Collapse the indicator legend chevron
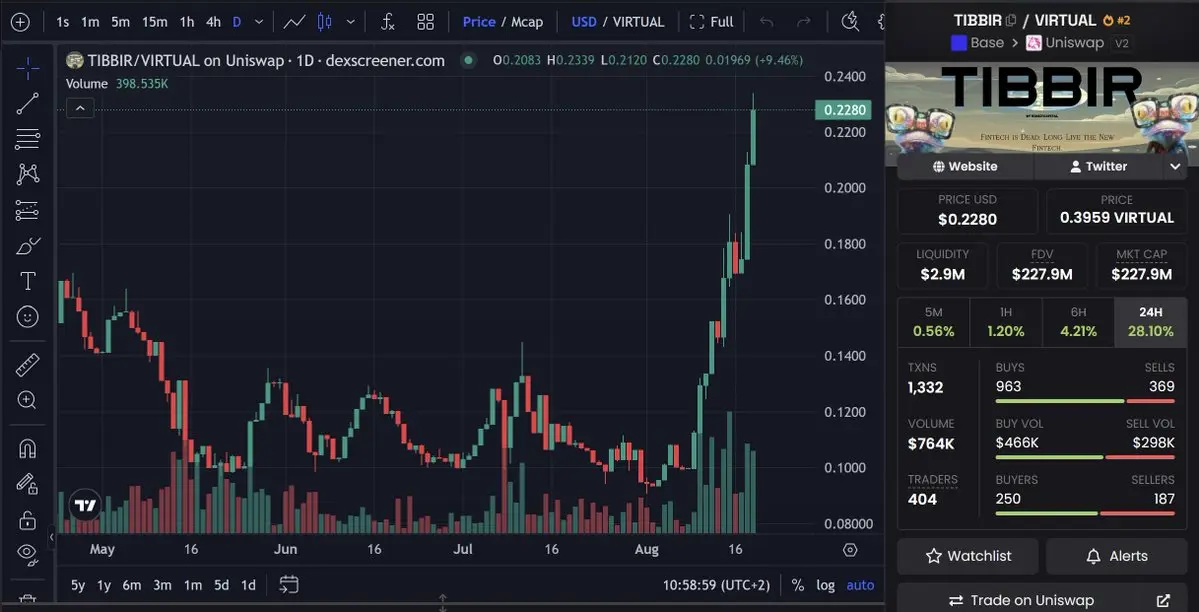The image size is (1199, 612). [80, 109]
